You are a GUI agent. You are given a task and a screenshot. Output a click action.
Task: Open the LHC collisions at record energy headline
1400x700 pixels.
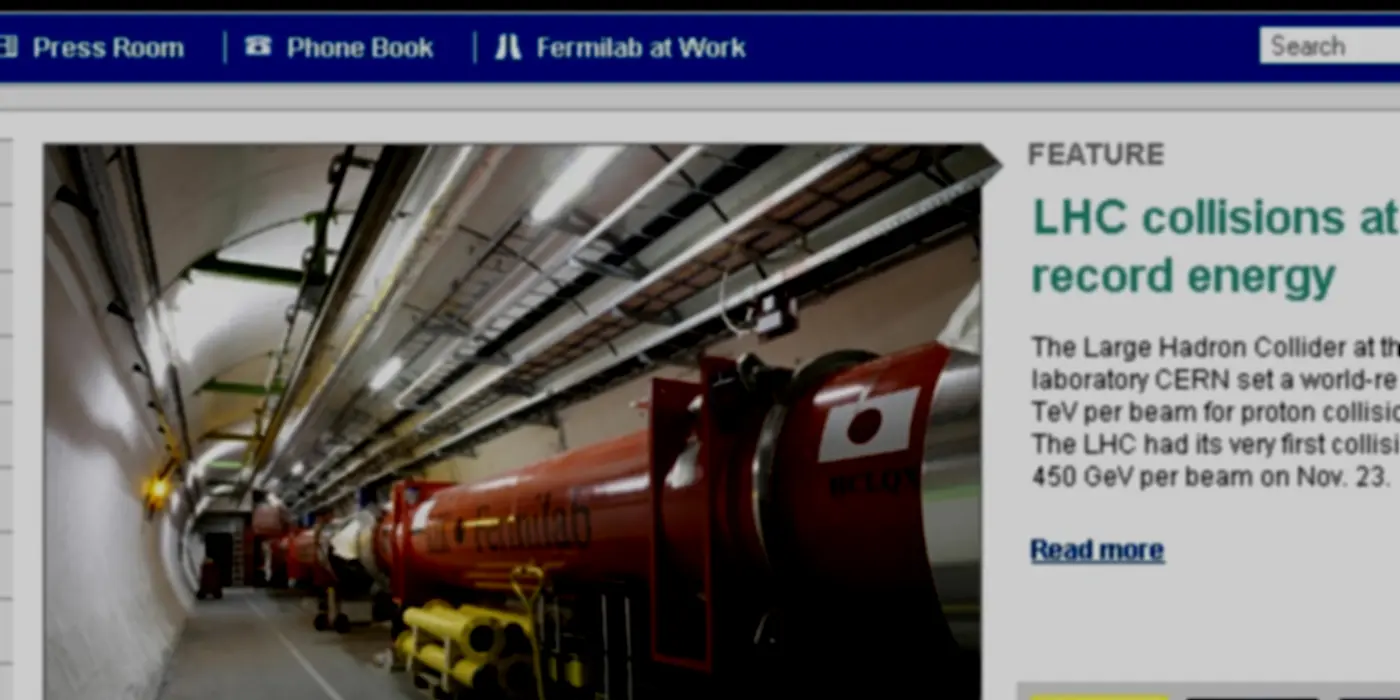(1215, 246)
